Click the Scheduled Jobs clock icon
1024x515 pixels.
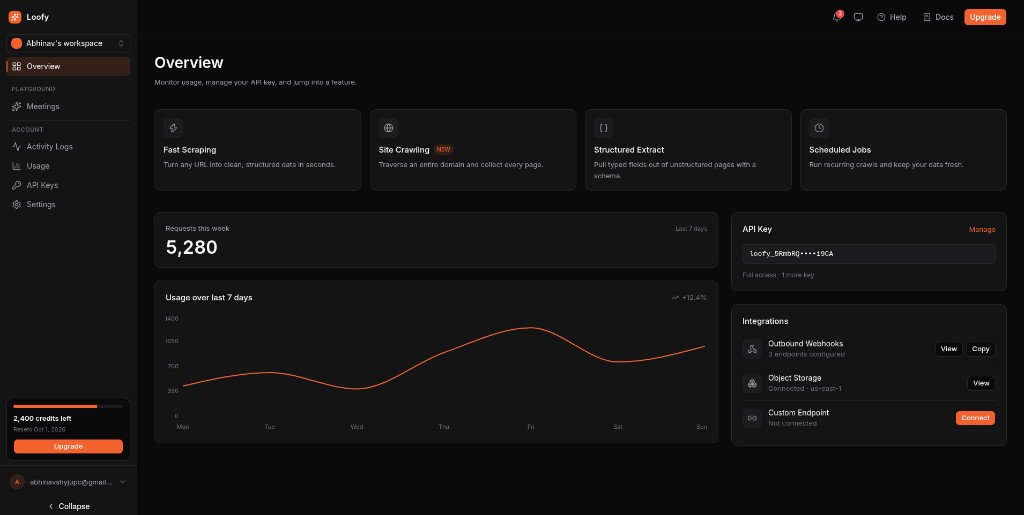[819, 128]
